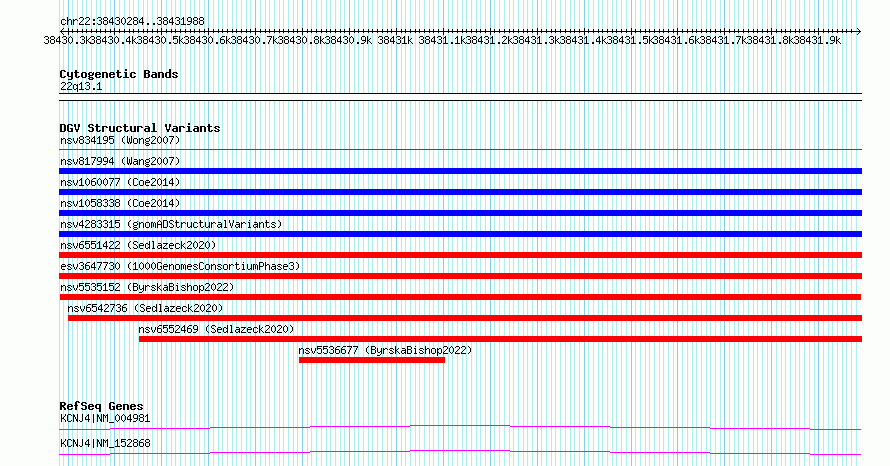Open the nsv5536677 (ByrskaBishop2022) label

point(385,350)
